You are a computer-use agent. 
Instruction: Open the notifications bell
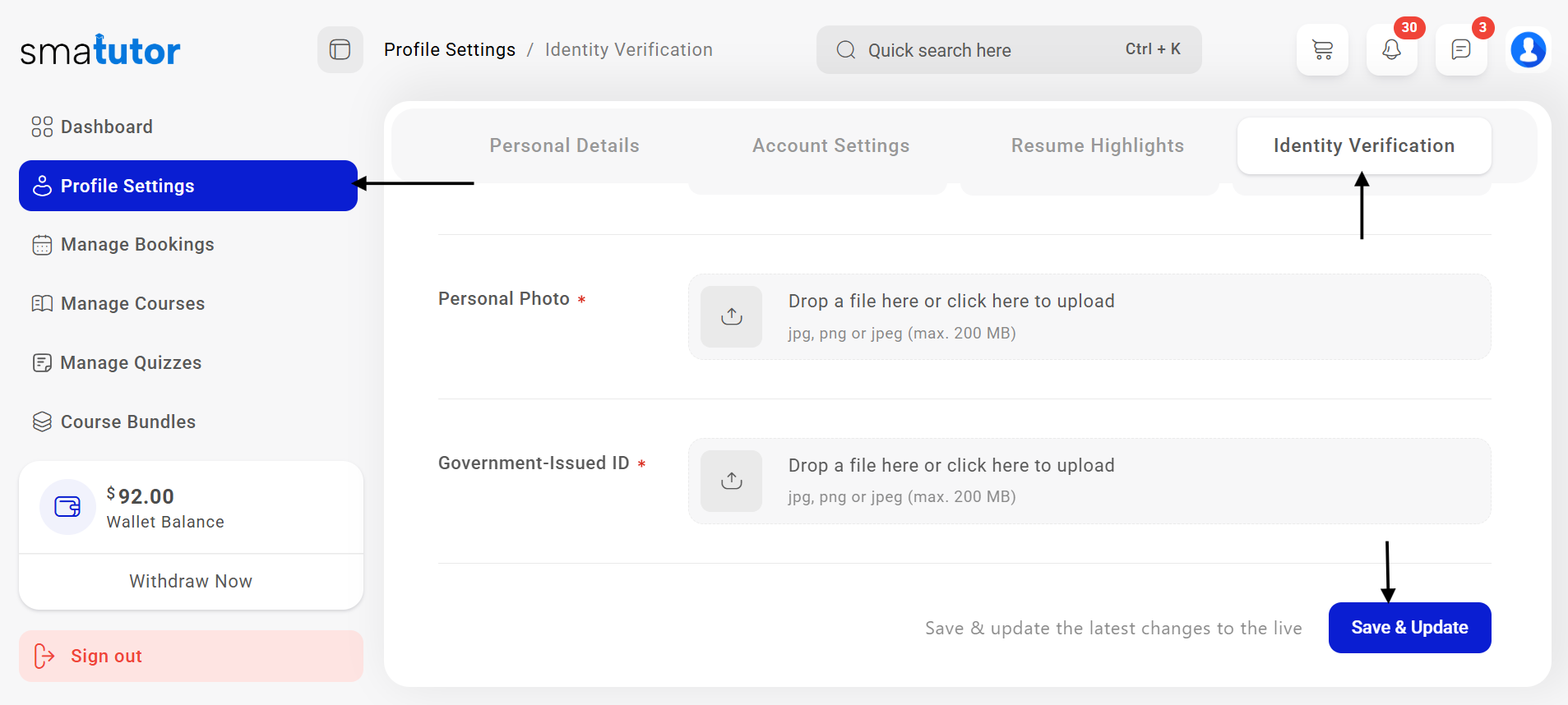click(1391, 50)
